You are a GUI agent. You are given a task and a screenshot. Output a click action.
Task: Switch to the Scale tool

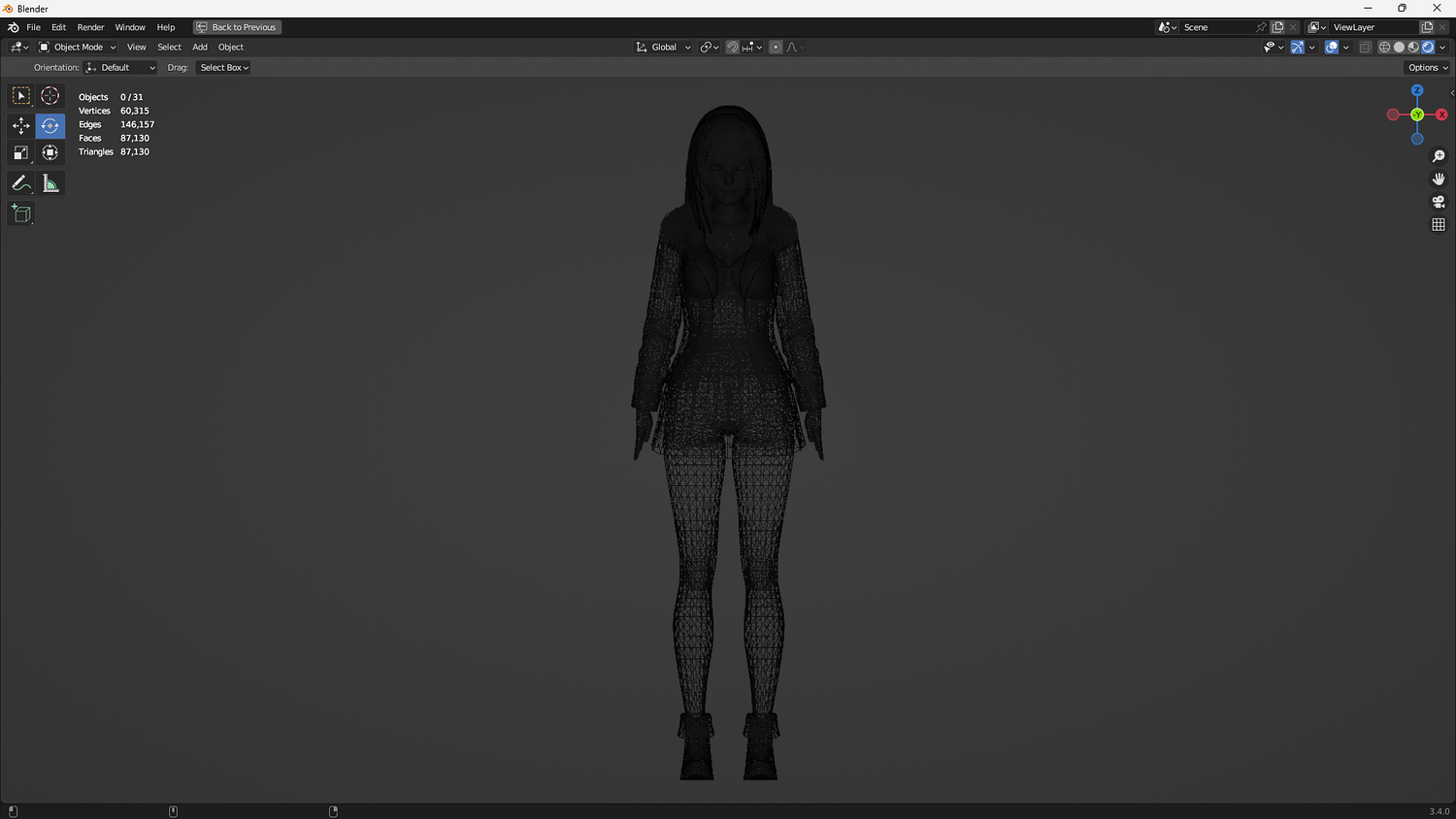point(20,153)
